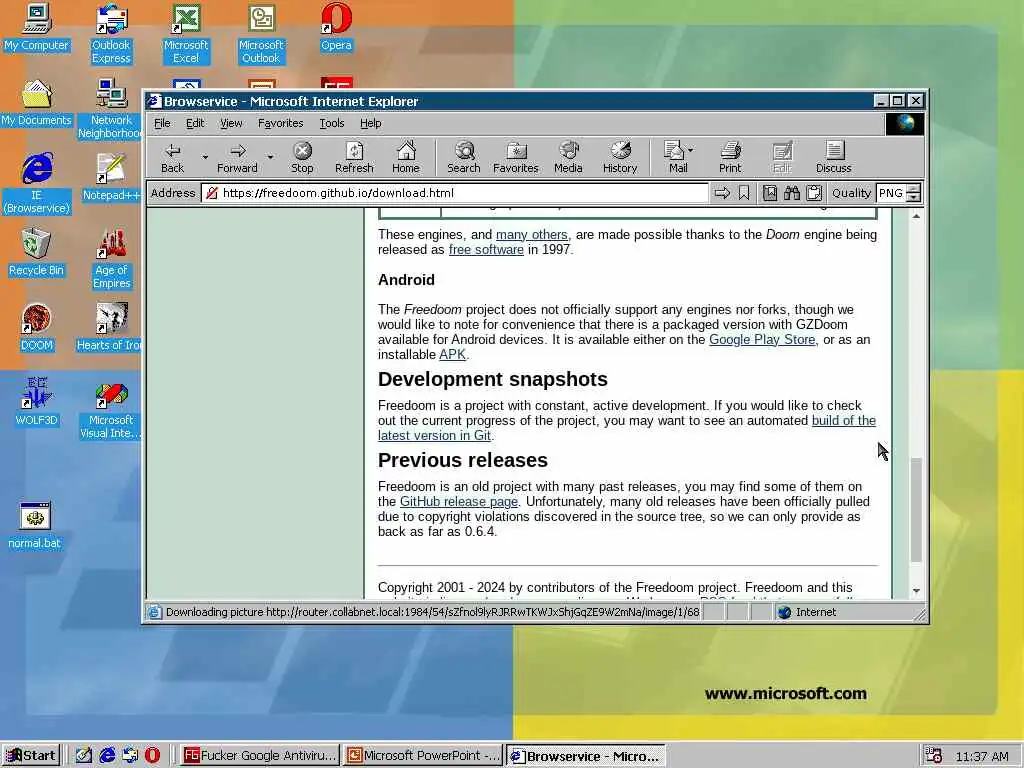The image size is (1024, 768).
Task: Open the Edit menu
Action: (x=195, y=123)
